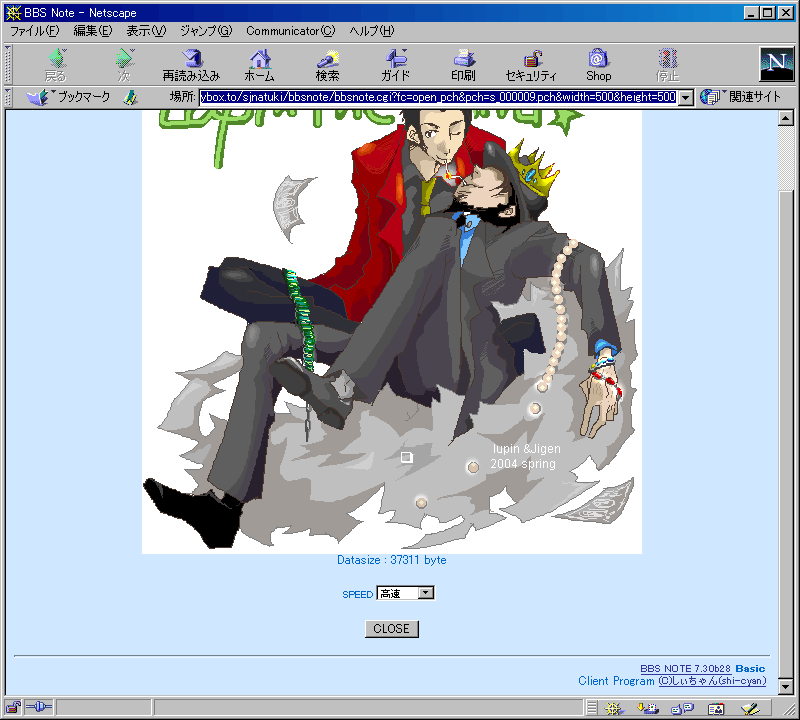Reload the page using 再読み込み

point(191,65)
